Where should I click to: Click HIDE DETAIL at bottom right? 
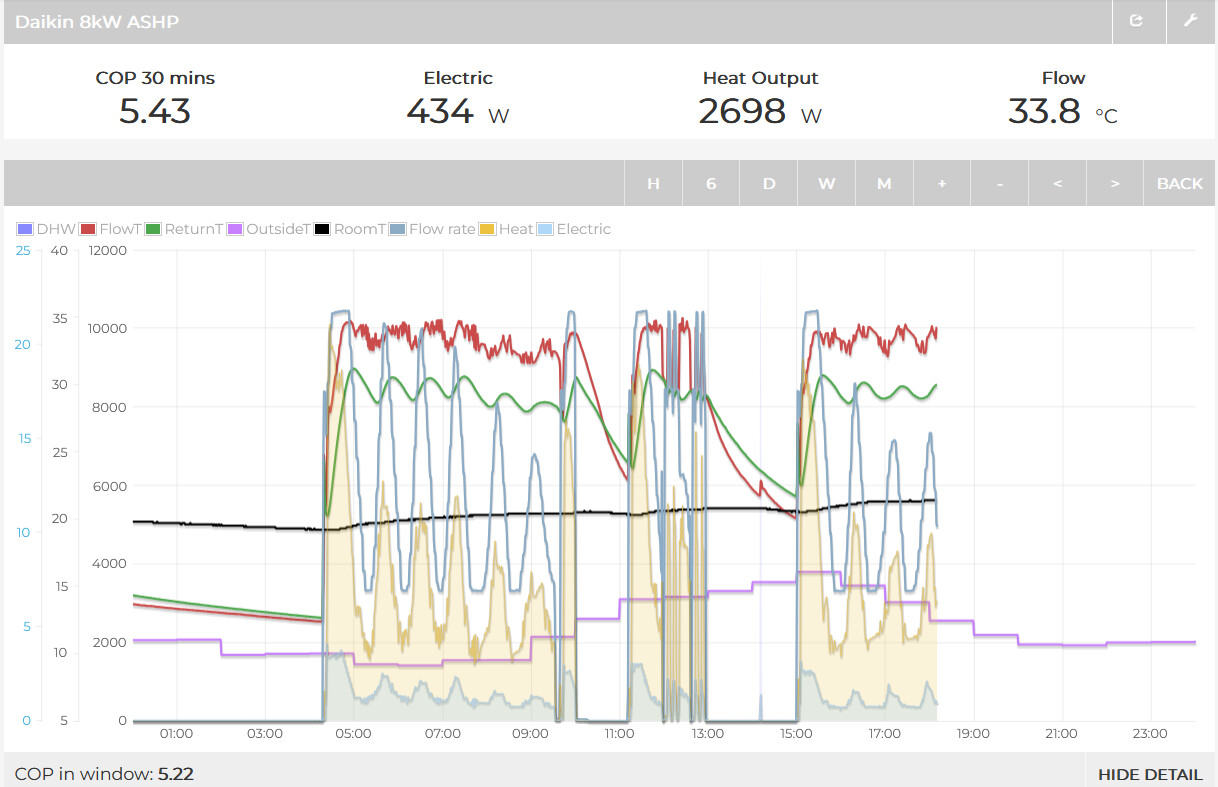[1149, 774]
